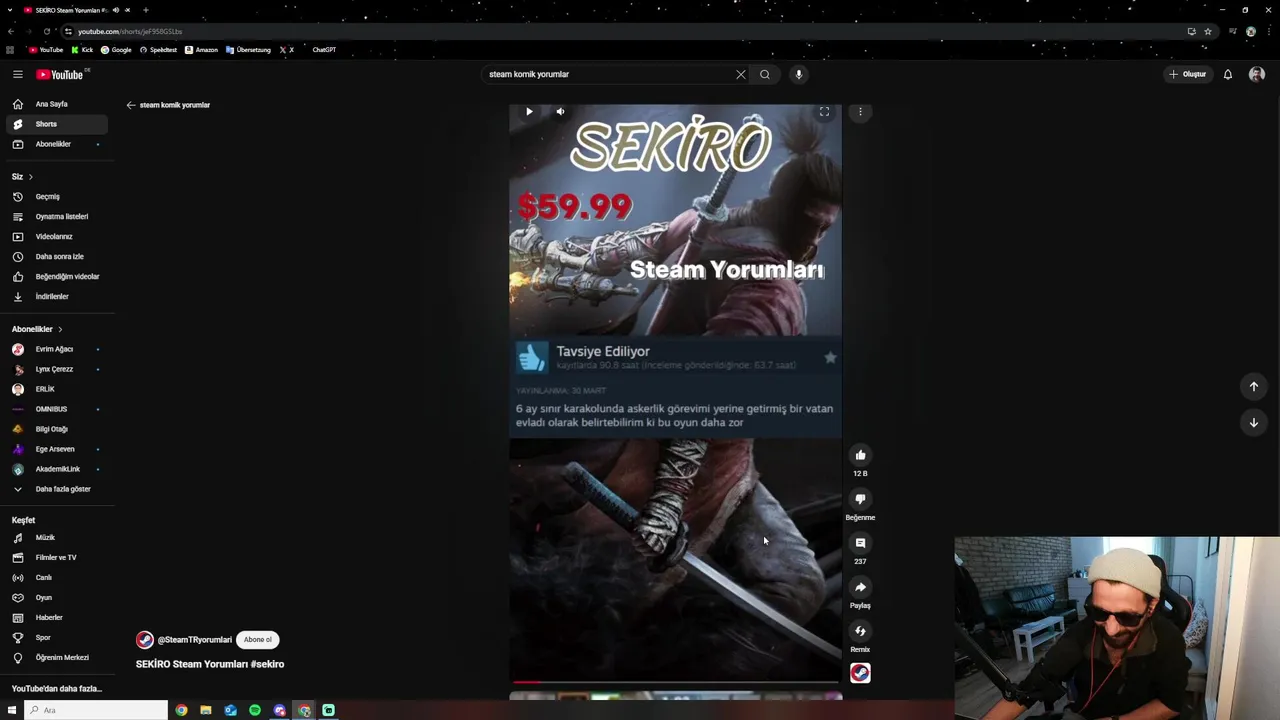Clear the search box with the X
The width and height of the screenshot is (1280, 720).
(x=741, y=74)
